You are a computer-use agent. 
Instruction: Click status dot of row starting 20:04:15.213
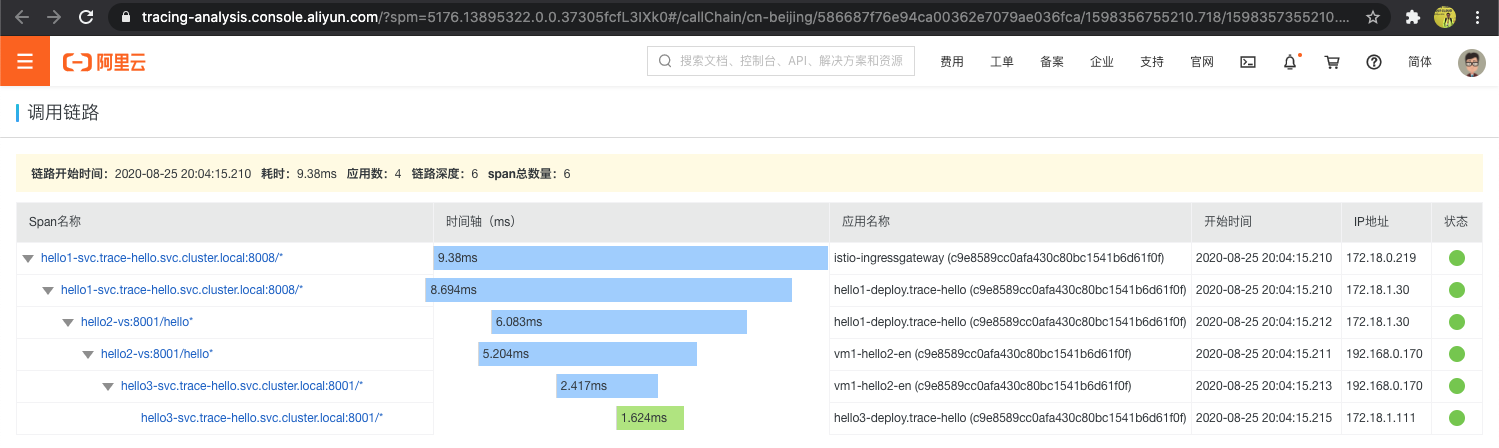1456,386
